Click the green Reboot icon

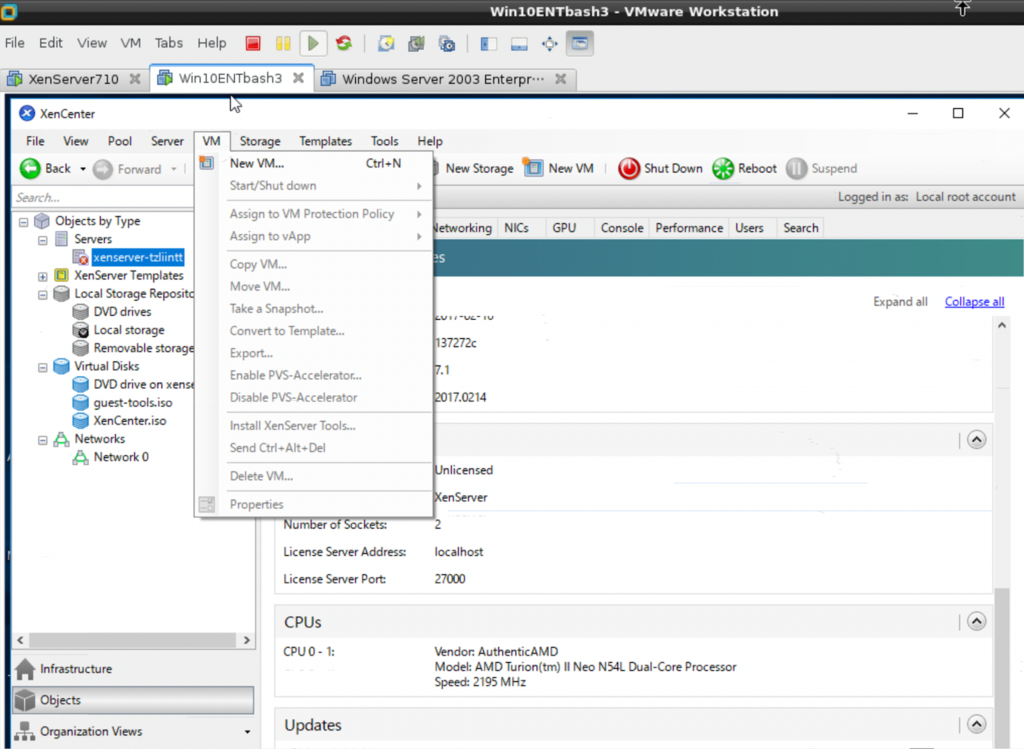click(723, 168)
